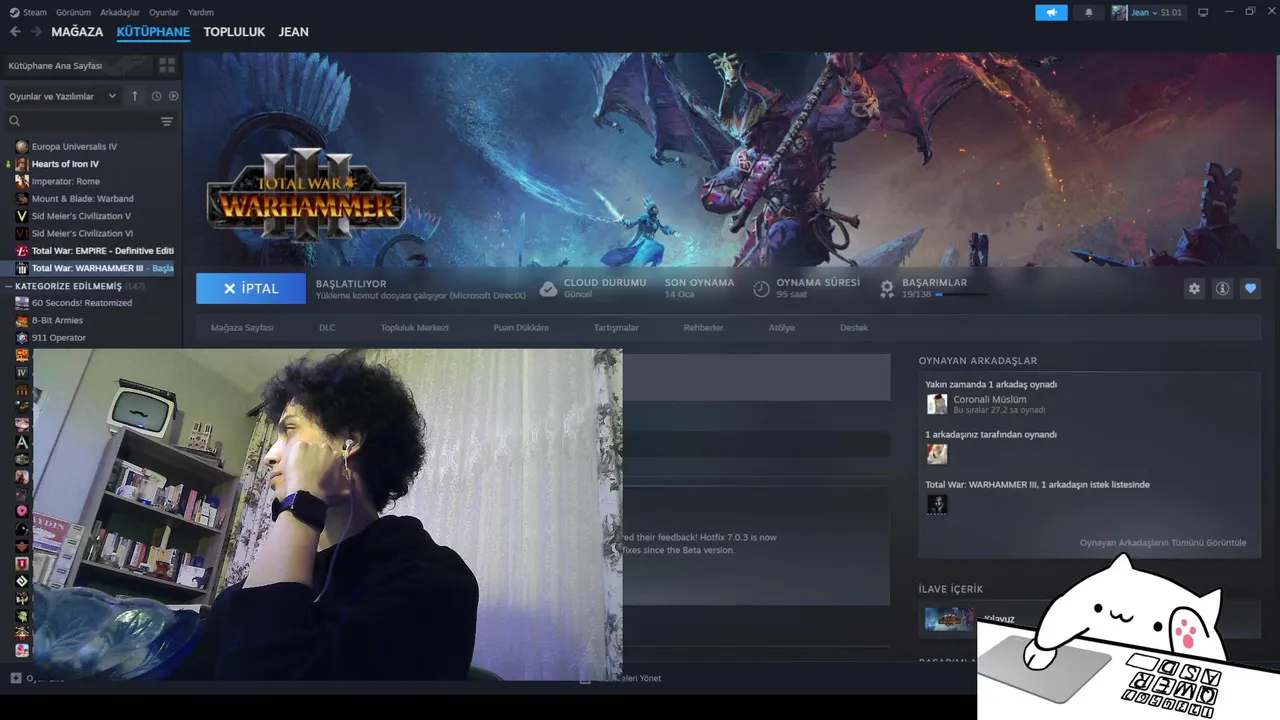
Task: Collapse the KATEGORİZE EDİLMEMİŞ category
Action: 9,286
